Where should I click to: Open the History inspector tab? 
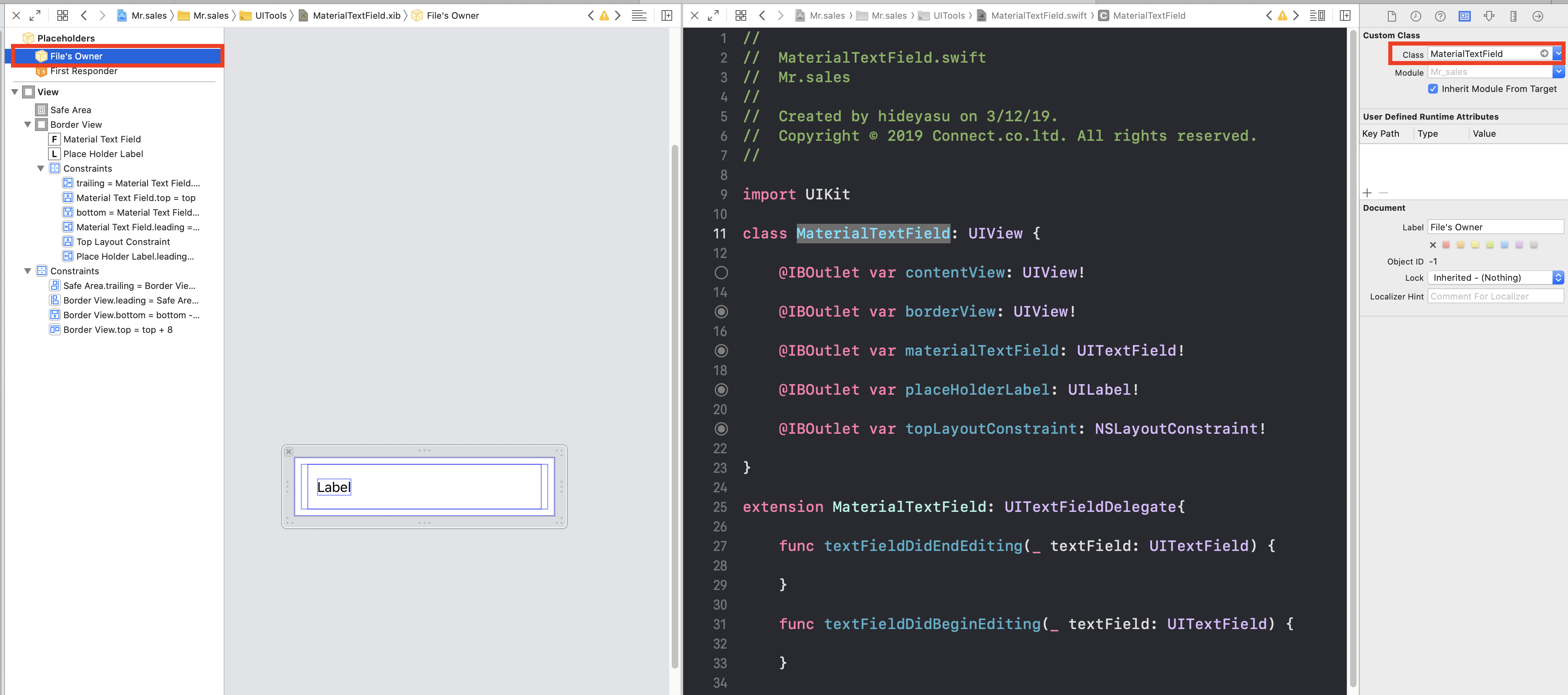1416,16
